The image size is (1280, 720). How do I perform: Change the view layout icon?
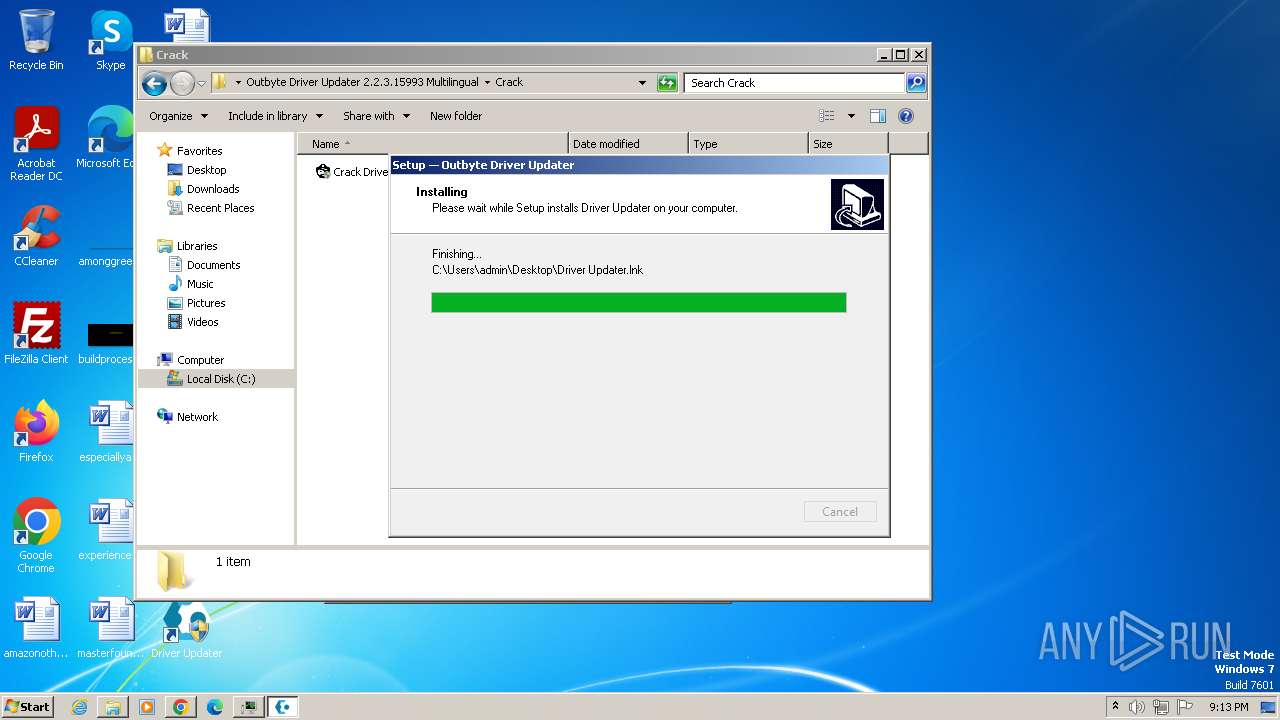coord(827,116)
